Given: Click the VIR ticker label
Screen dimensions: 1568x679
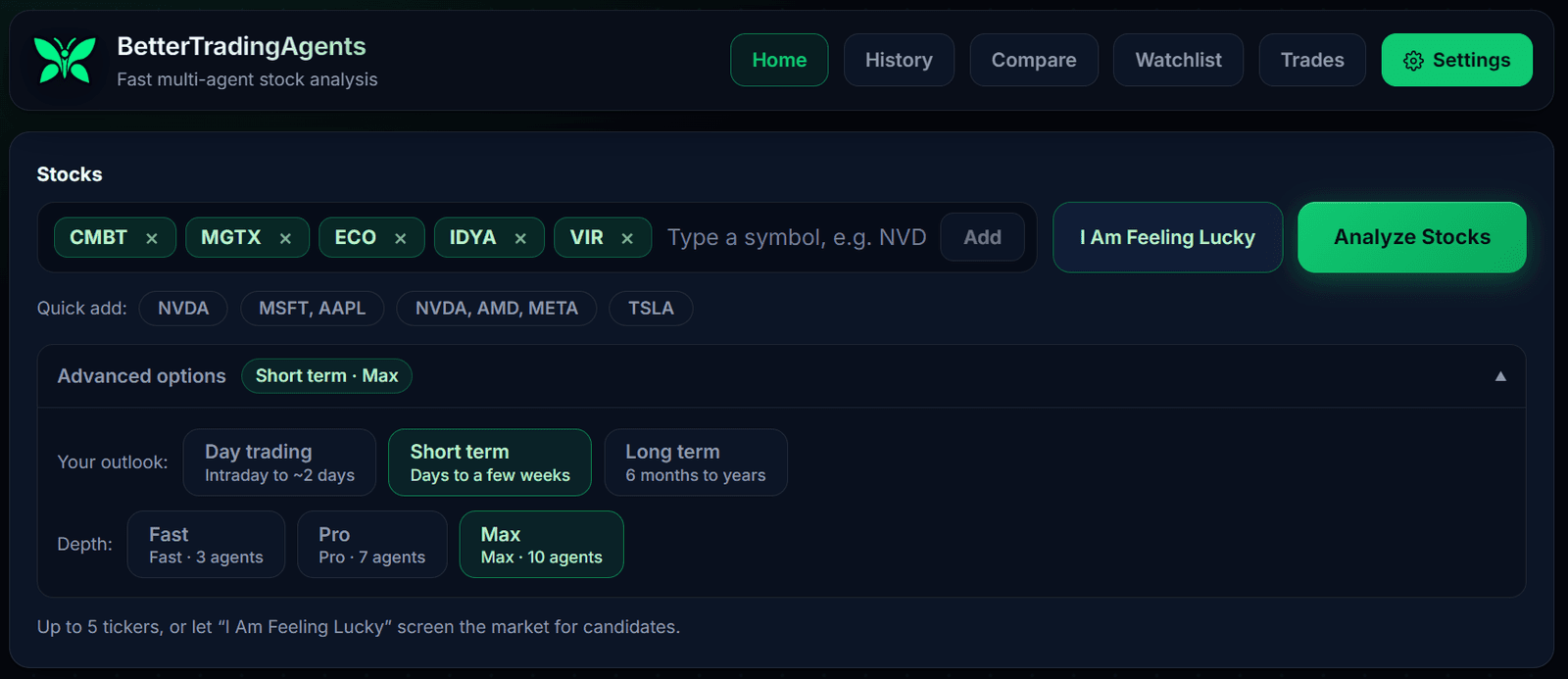Looking at the screenshot, I should pyautogui.click(x=587, y=237).
